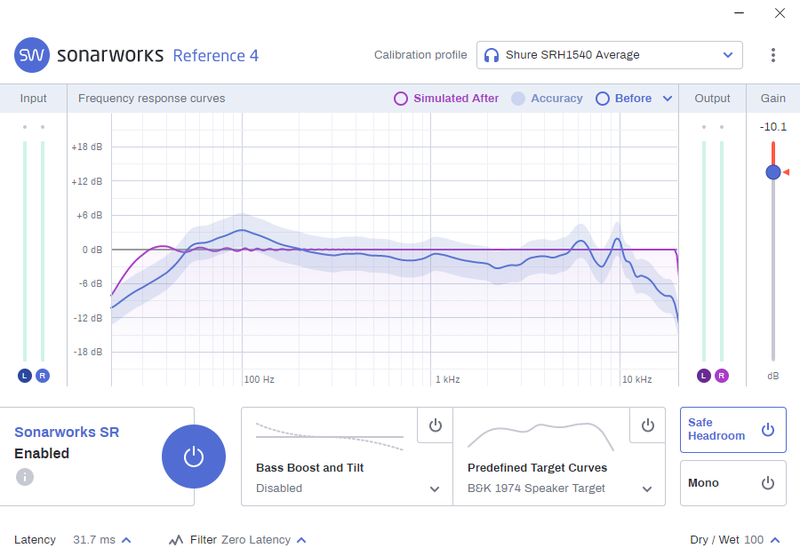Image resolution: width=800 pixels, height=548 pixels.
Task: Expand the Latency options chevron
Action: pos(127,540)
